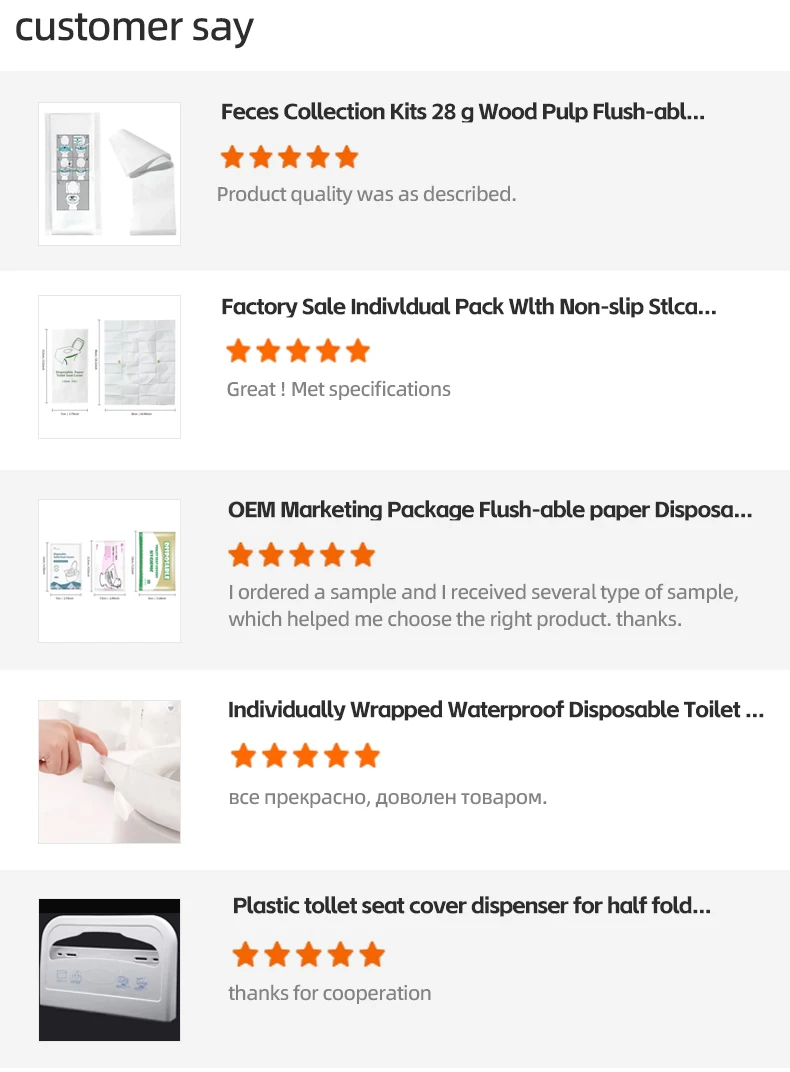
Task: Open Individually Wrapped Waterproof Disposable Toilet title
Action: [496, 710]
